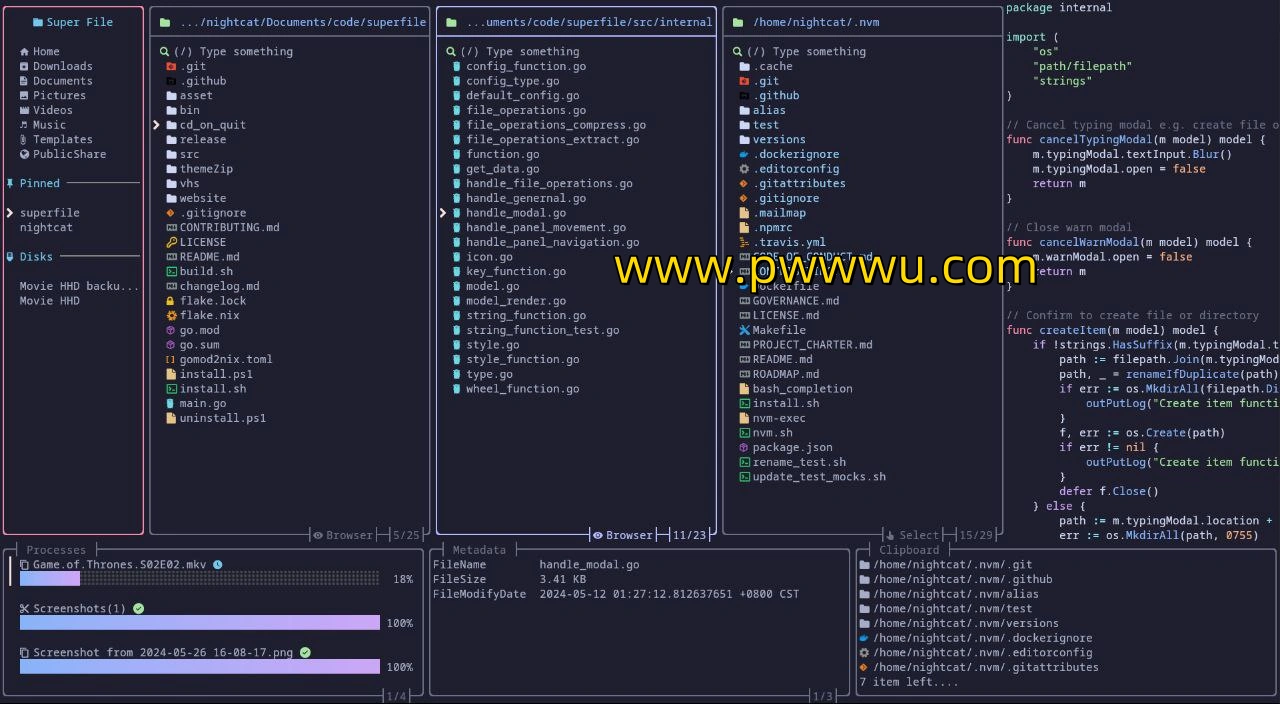
Task: Click the Docker whale icon beside .dockerignore in .nvm panel
Action: (x=744, y=155)
